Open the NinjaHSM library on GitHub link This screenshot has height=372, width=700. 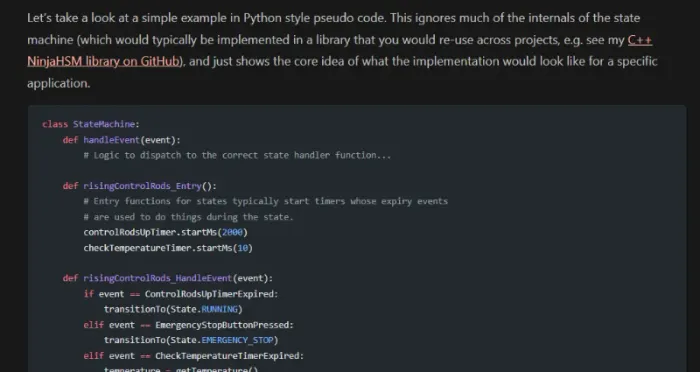[x=103, y=61]
